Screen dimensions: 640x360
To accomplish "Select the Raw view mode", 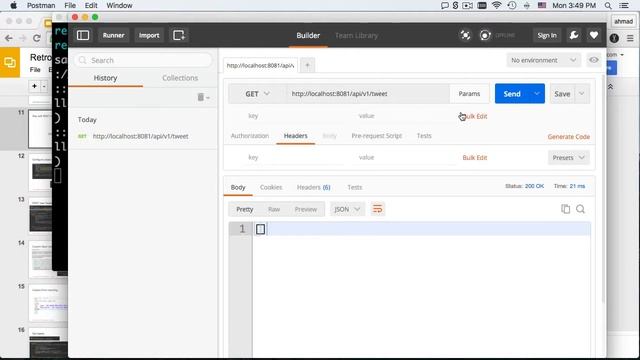I will pyautogui.click(x=274, y=209).
